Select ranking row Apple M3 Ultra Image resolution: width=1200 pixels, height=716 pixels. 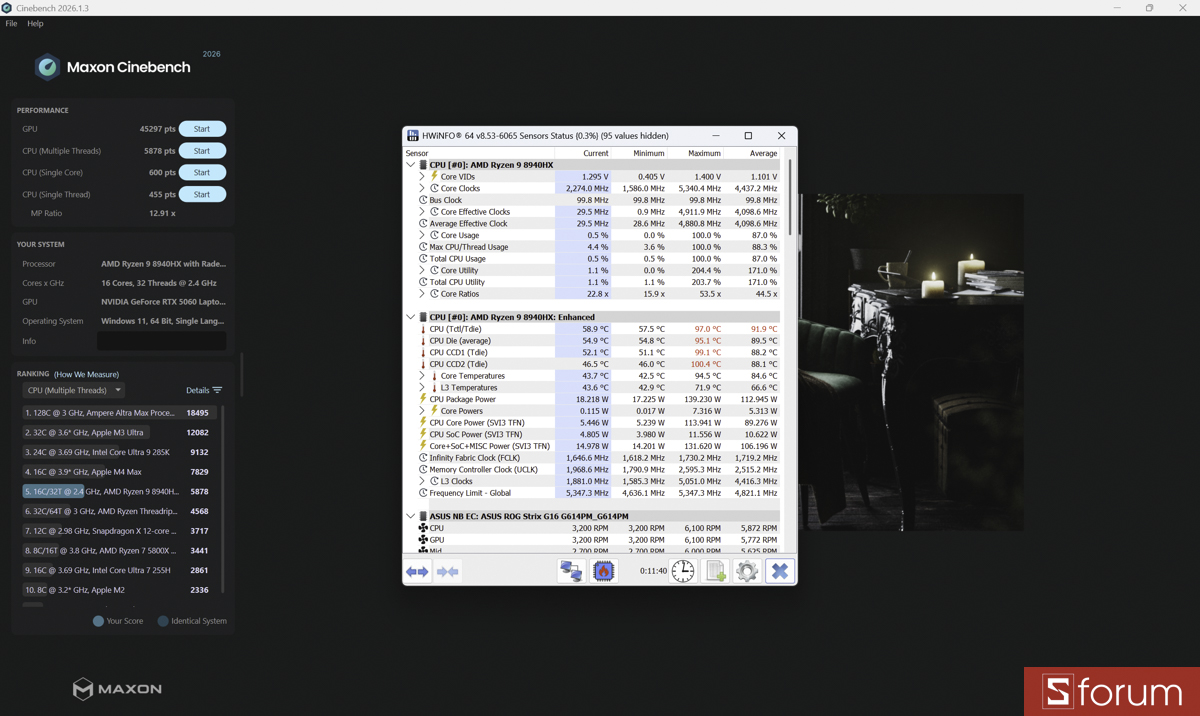117,432
